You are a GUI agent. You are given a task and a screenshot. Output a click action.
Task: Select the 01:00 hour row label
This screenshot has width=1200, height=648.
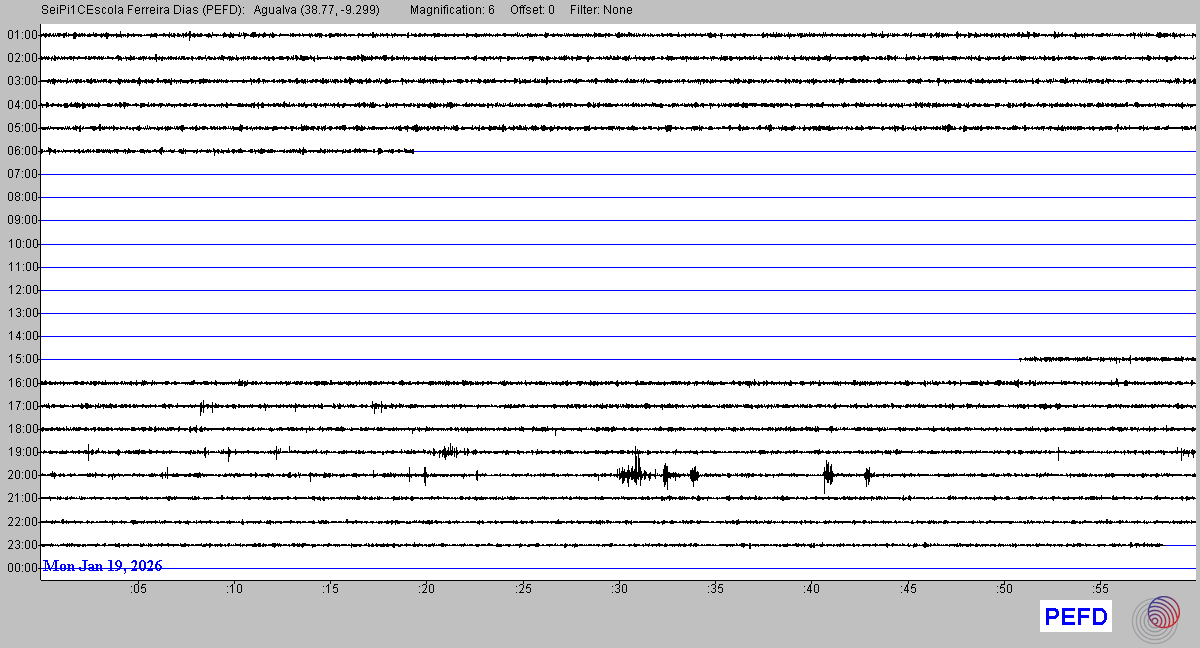click(22, 35)
